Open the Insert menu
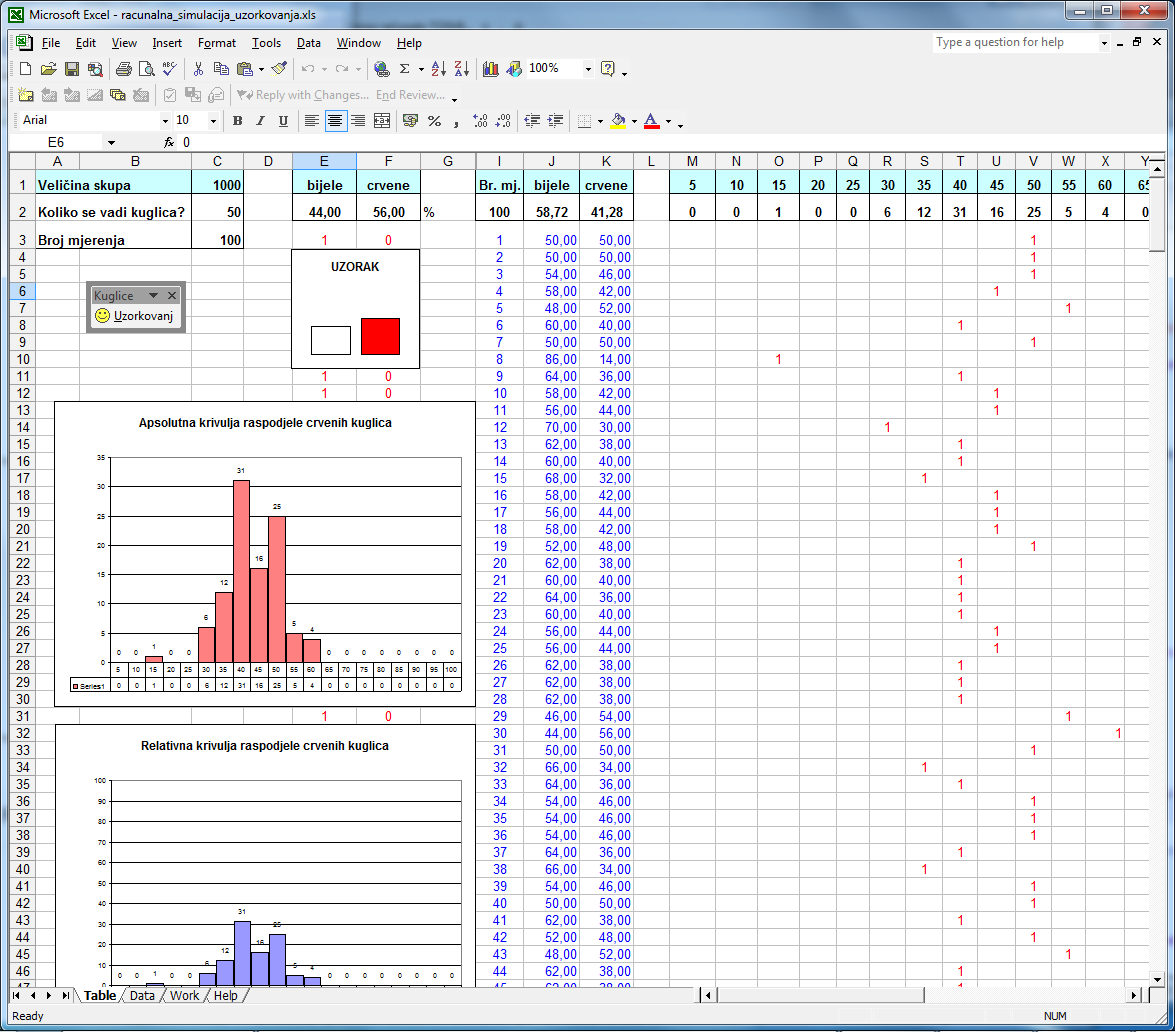 (x=167, y=43)
